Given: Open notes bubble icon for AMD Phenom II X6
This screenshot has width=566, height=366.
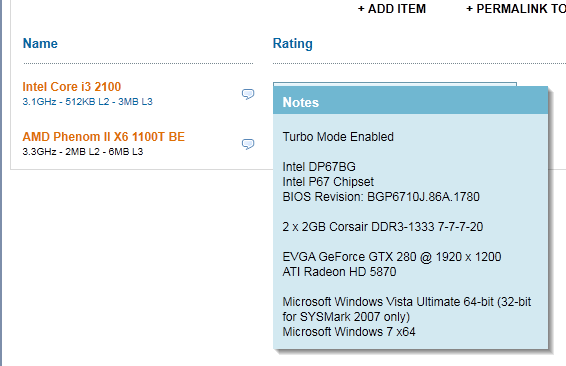Looking at the screenshot, I should click(x=248, y=144).
